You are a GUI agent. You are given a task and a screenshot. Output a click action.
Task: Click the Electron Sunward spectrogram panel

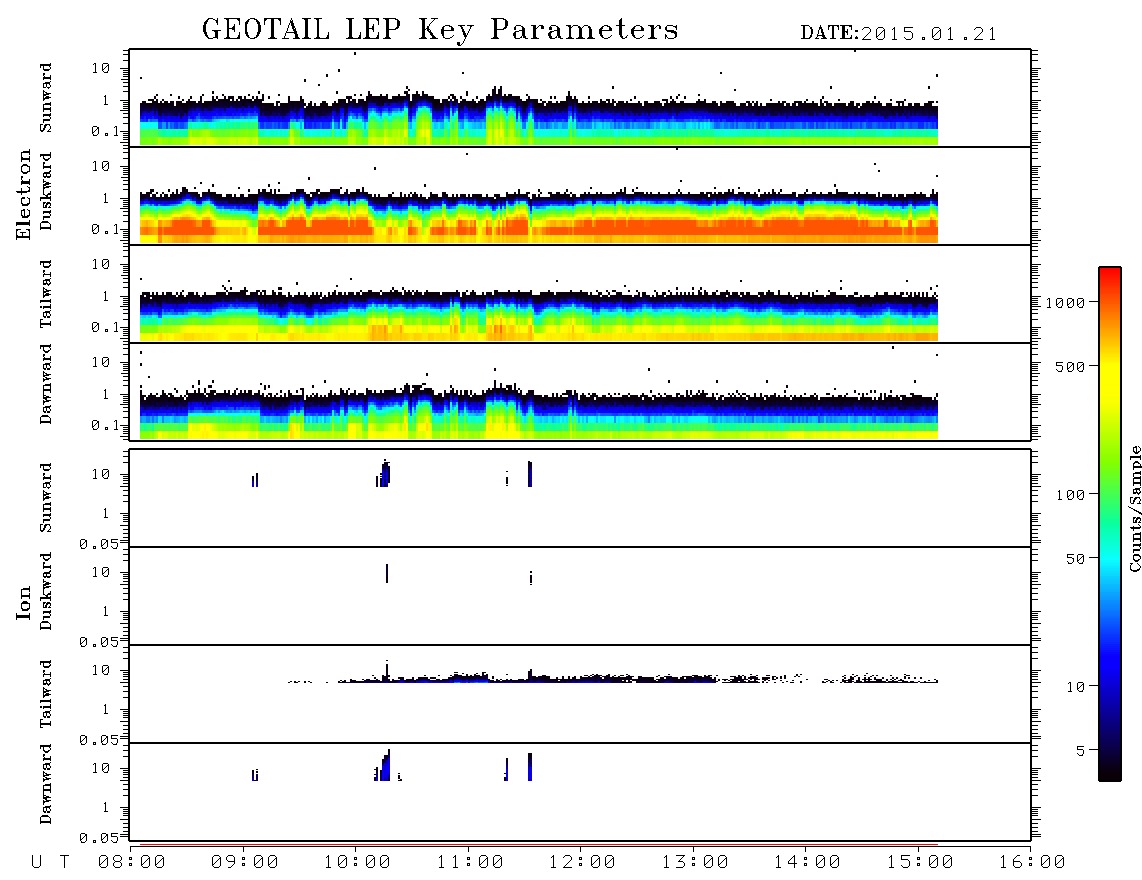point(580,98)
